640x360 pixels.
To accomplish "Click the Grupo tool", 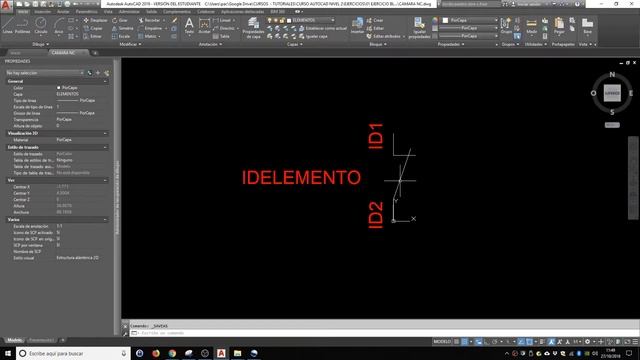I will click(x=506, y=25).
